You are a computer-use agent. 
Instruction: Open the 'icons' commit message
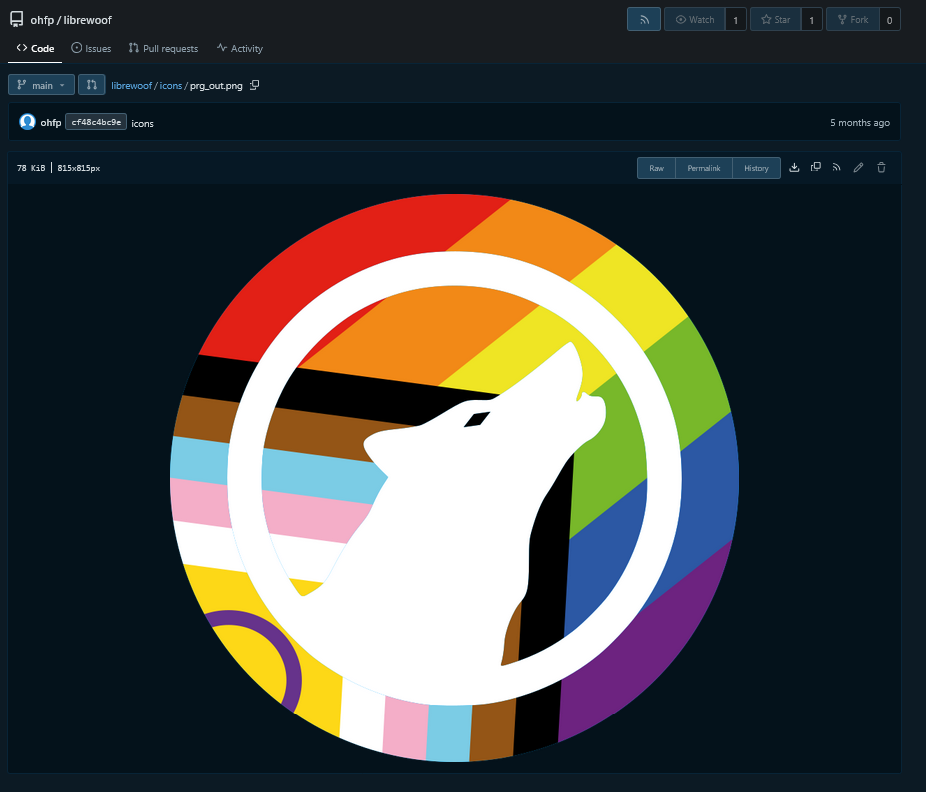tap(142, 123)
